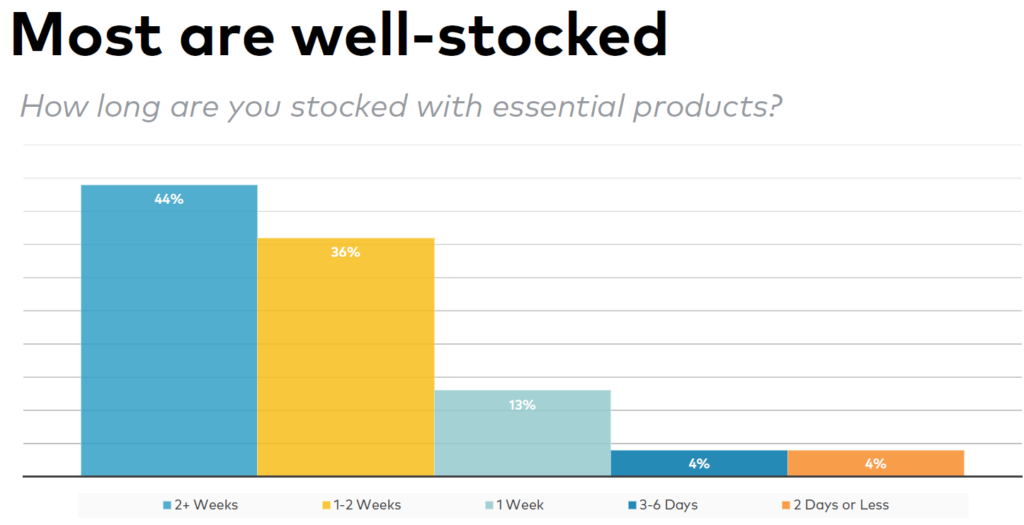
Task: Click the dark blue 4% bar
Action: click(x=699, y=463)
